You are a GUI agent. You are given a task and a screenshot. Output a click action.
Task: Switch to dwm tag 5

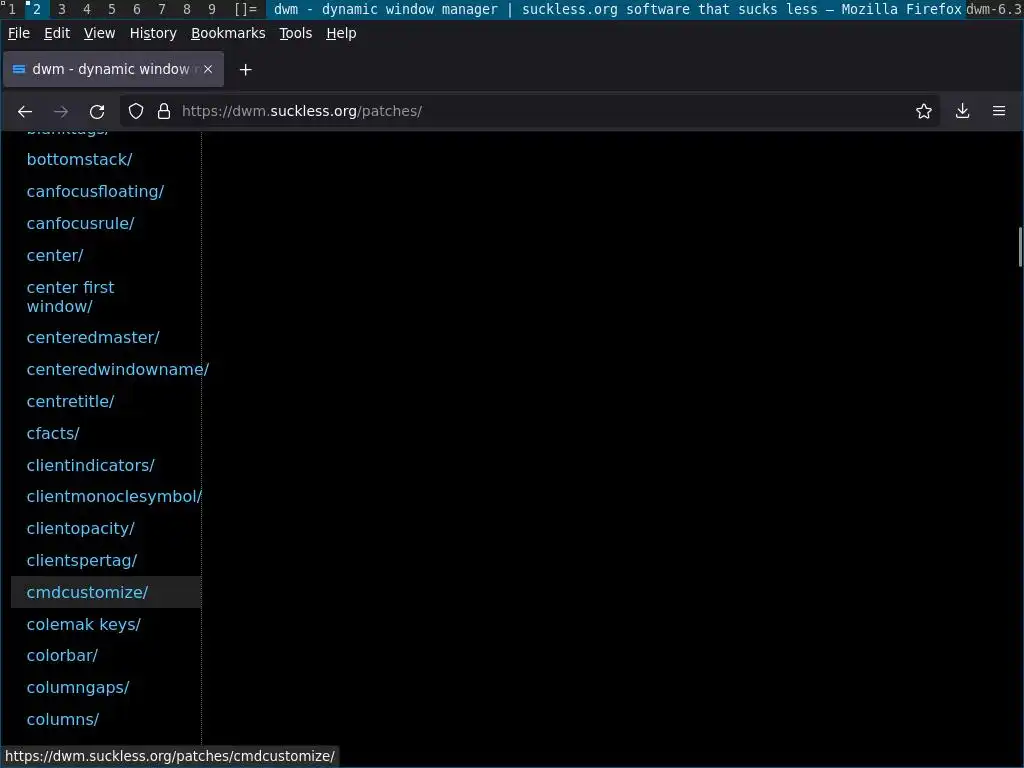112,9
